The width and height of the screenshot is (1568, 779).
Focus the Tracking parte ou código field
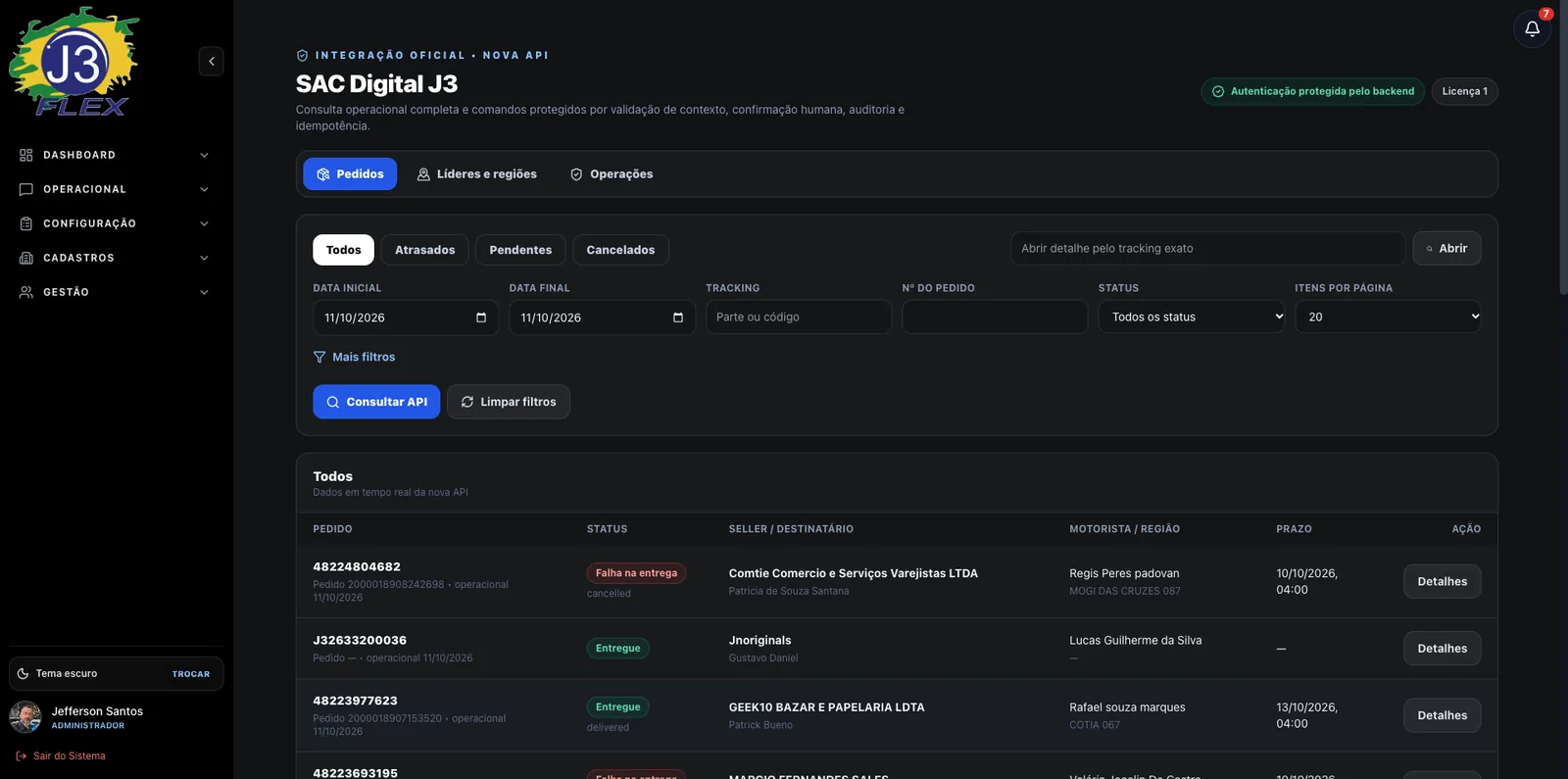point(799,316)
